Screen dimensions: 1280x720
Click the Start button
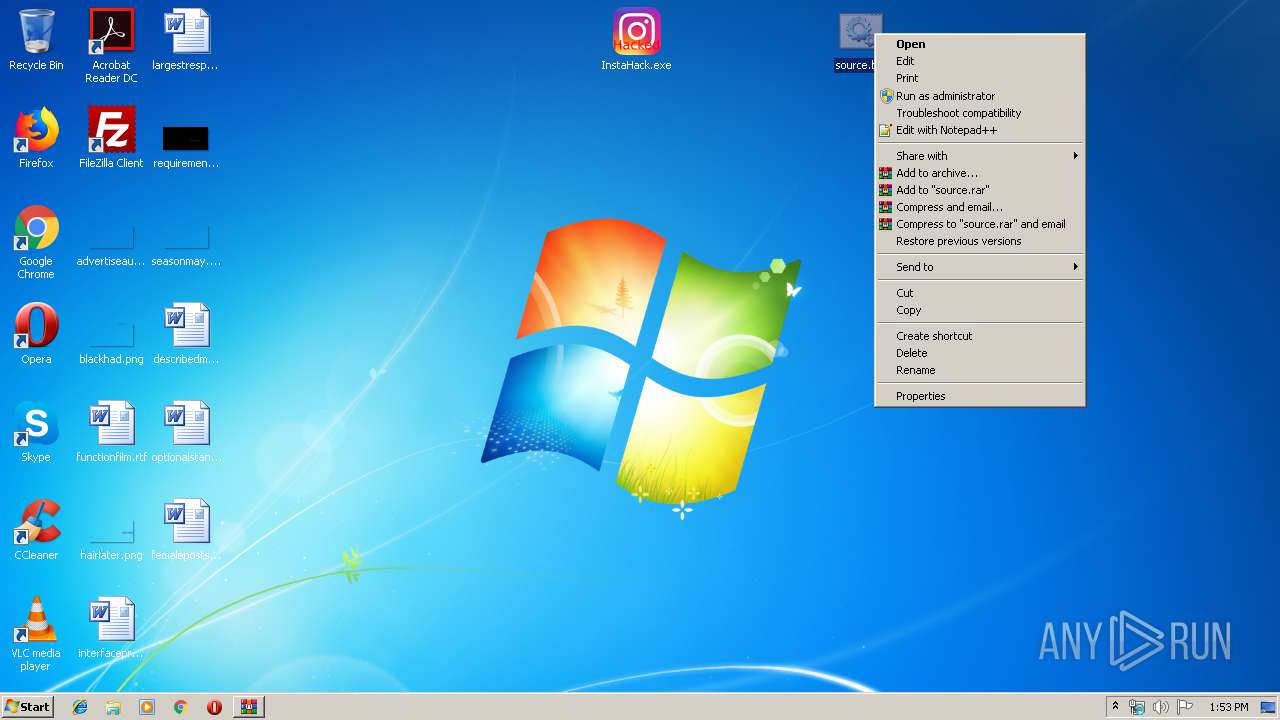click(x=27, y=707)
